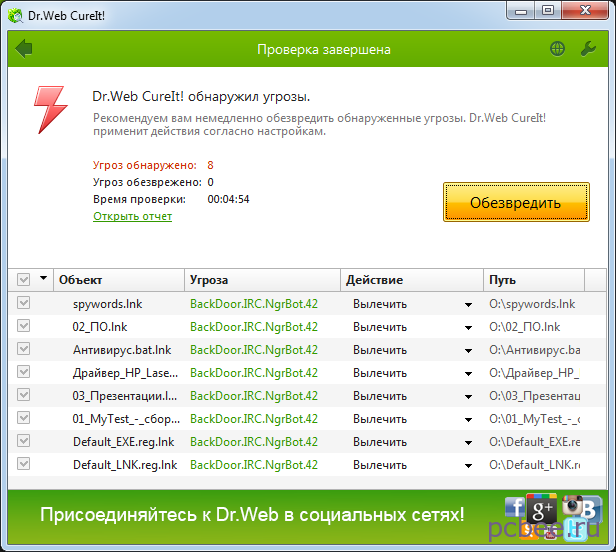Open the language globe icon

pos(557,49)
